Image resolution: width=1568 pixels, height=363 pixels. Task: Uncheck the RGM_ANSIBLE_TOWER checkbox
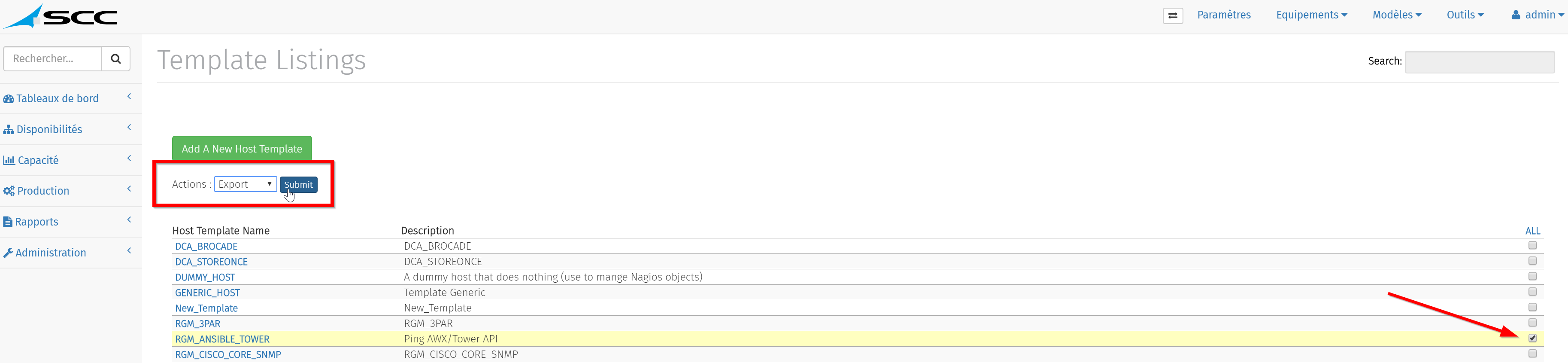(1532, 338)
